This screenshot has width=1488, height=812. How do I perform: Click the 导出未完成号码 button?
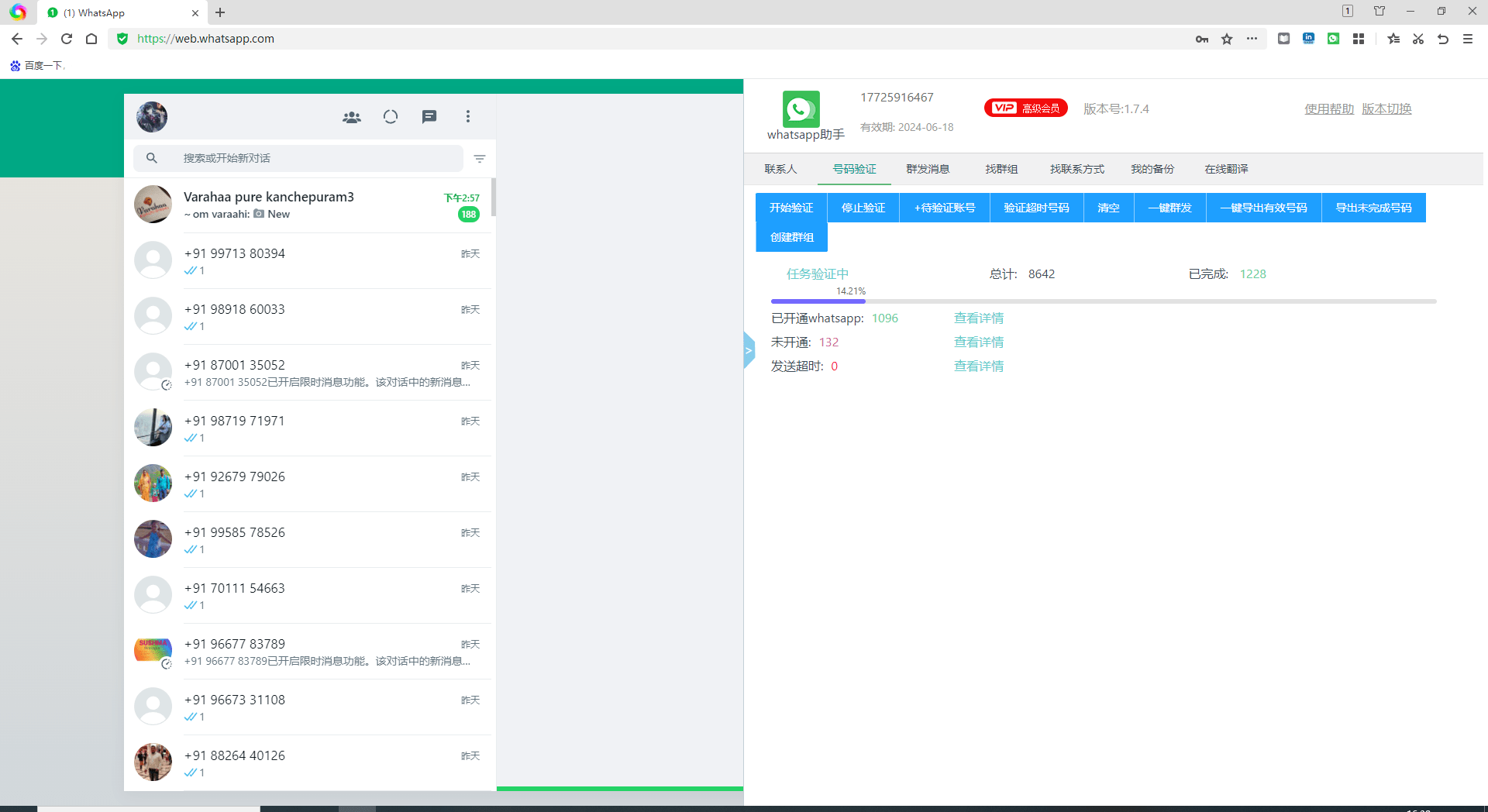pyautogui.click(x=1374, y=208)
